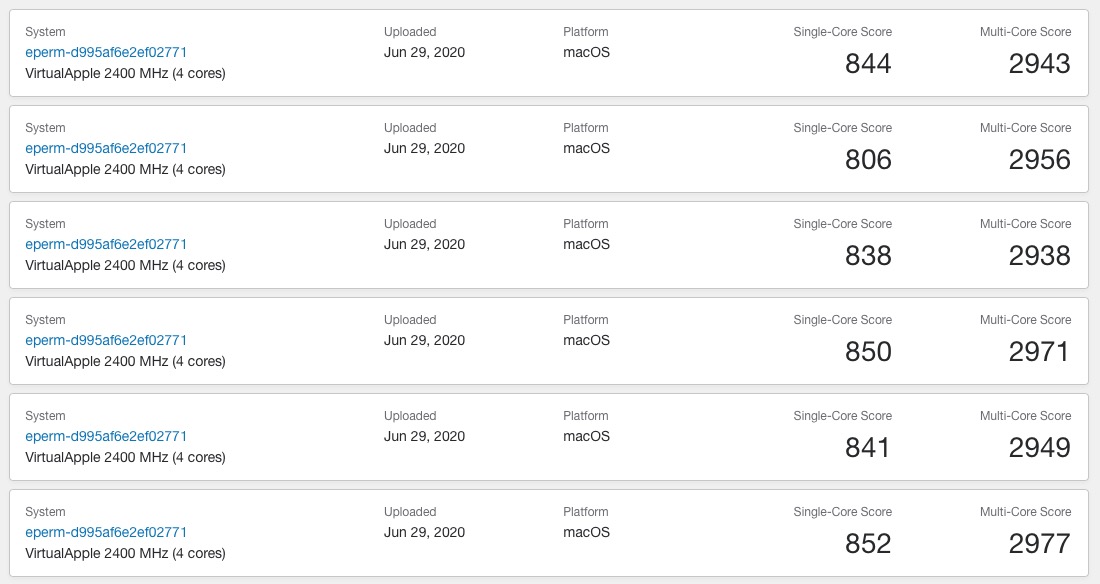Select the single-core score 806
Viewport: 1100px width, 584px height.
coord(868,160)
